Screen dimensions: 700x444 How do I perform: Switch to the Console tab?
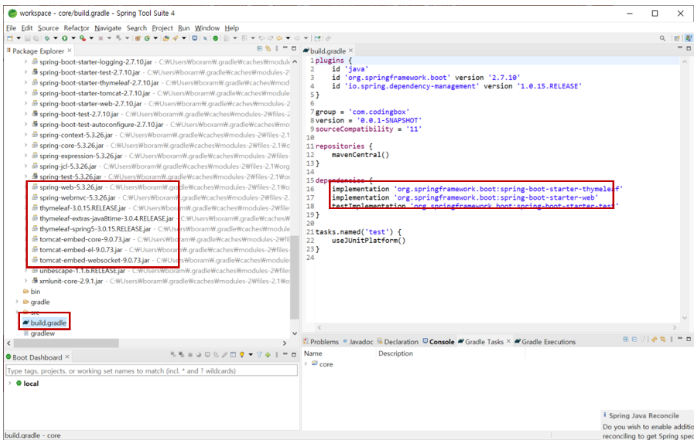click(438, 342)
